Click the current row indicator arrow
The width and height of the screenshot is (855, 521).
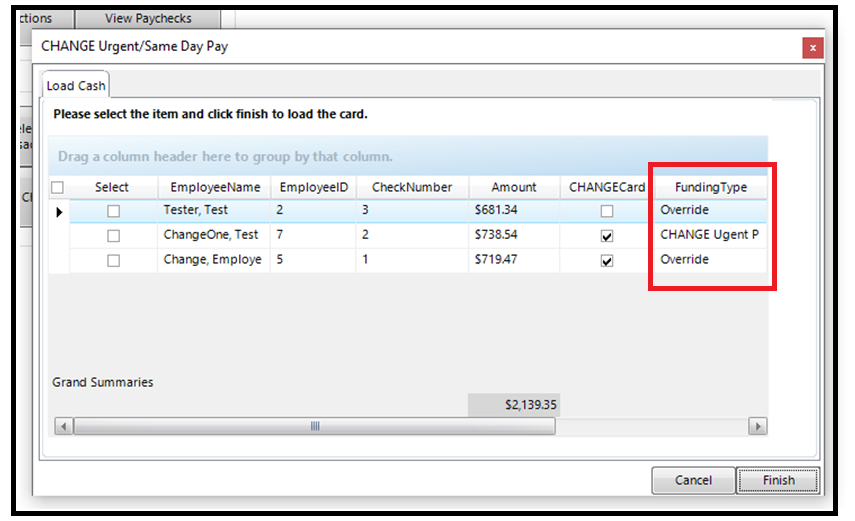coord(59,212)
